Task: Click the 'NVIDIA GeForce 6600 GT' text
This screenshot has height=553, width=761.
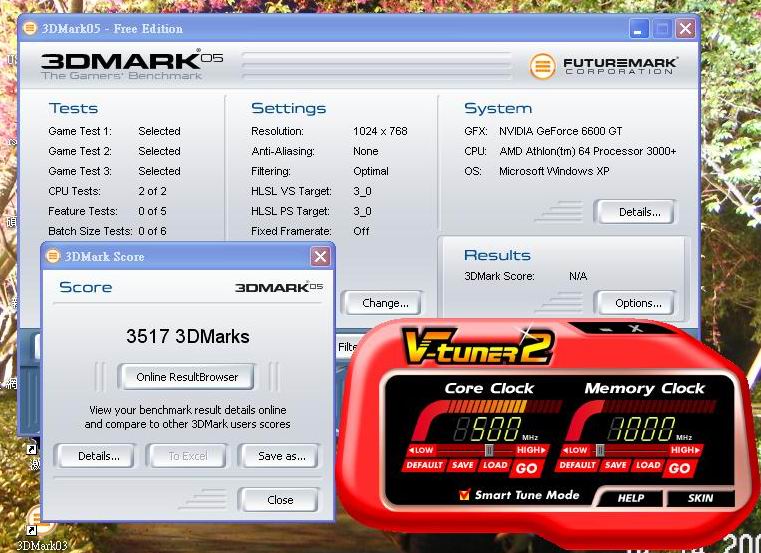Action: [561, 131]
